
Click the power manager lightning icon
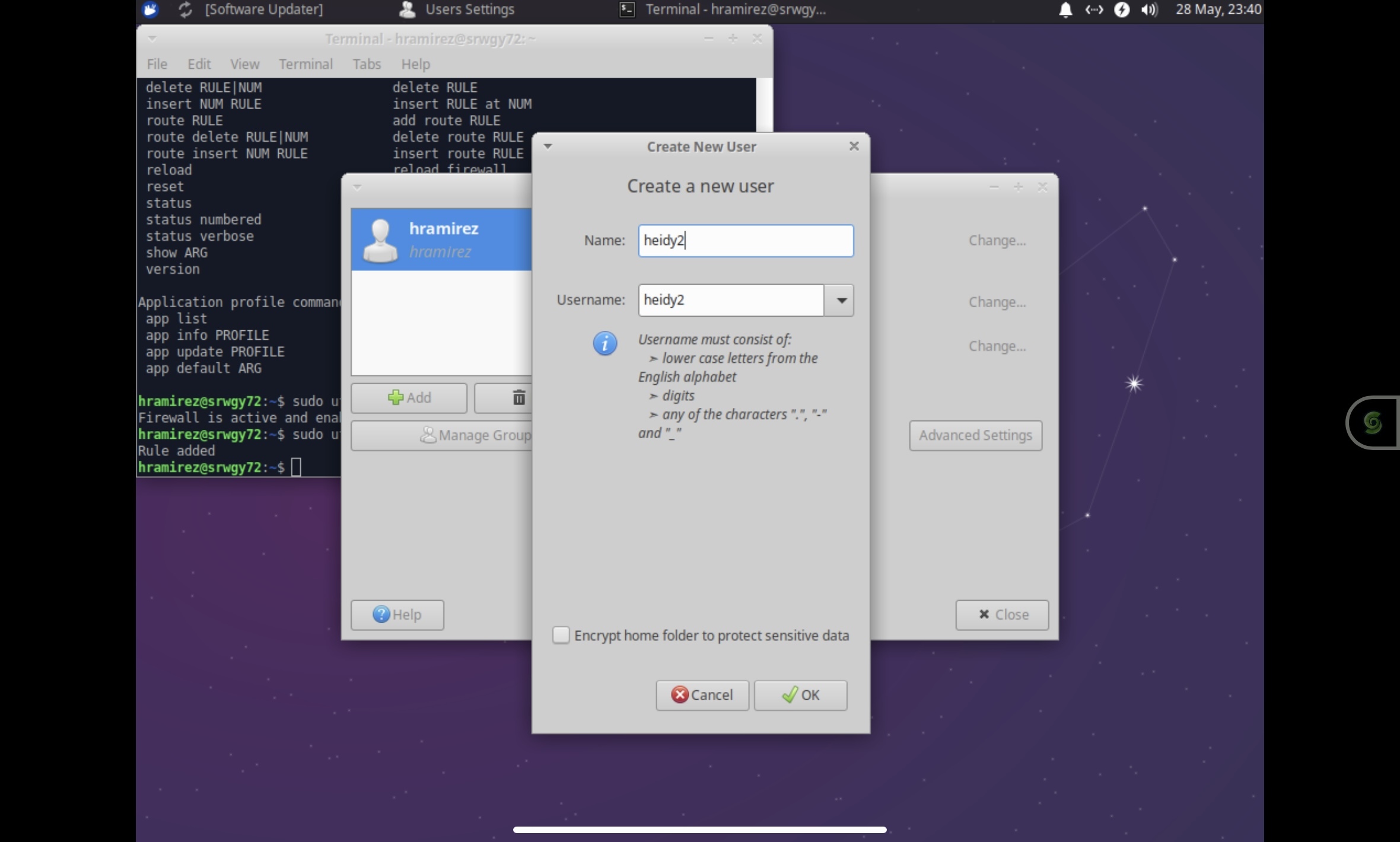point(1121,9)
